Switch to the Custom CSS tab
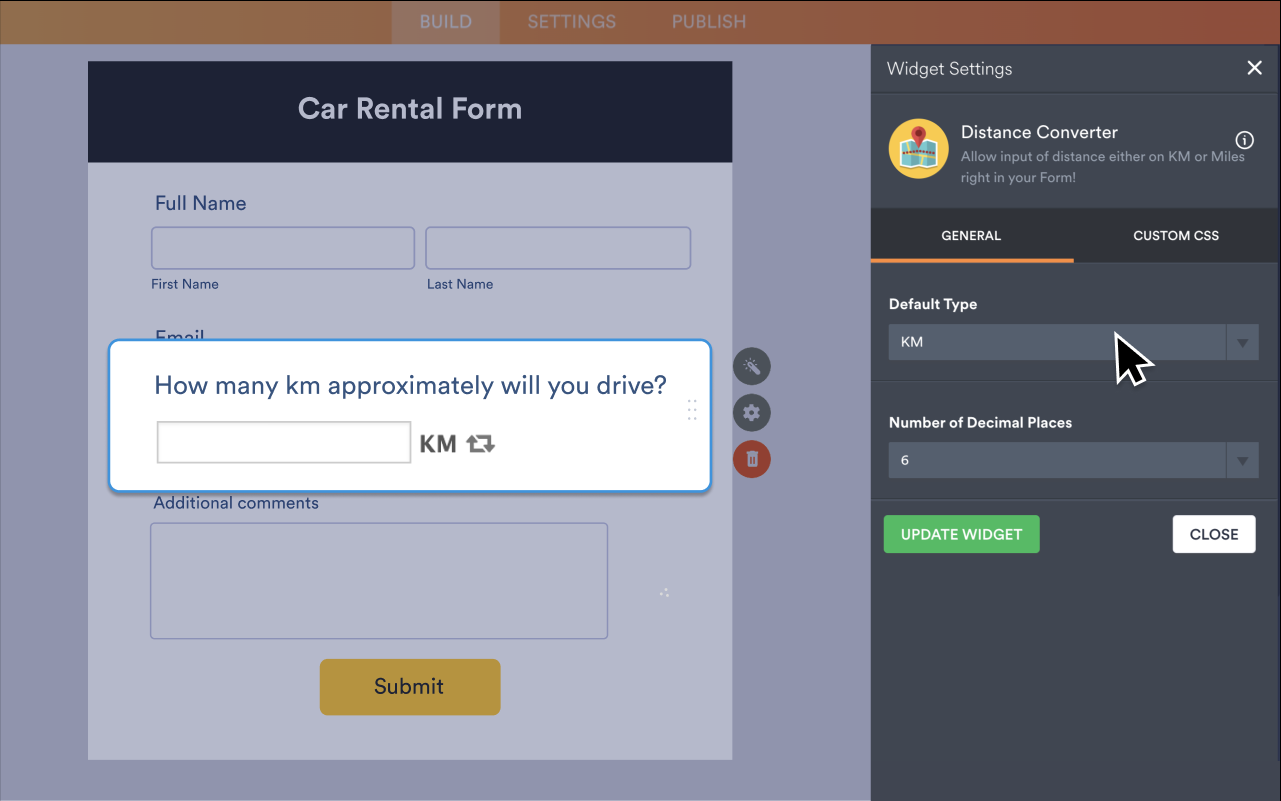Screen dimensions: 1281x801 1175,236
